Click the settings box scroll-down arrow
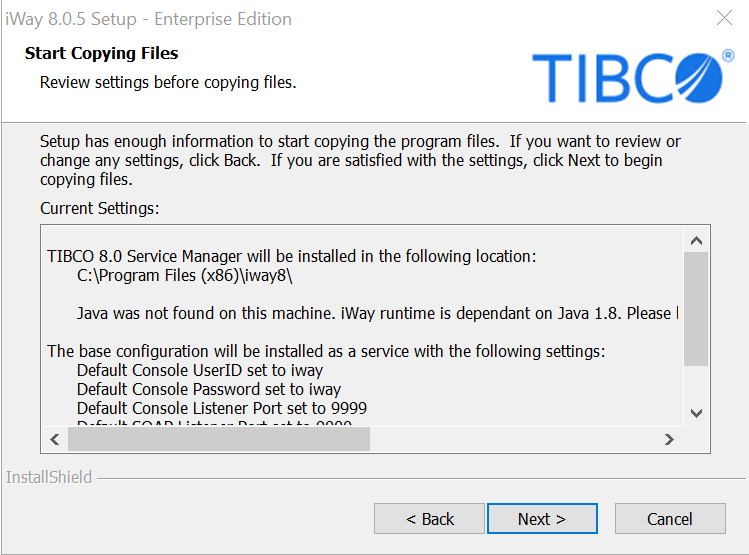 [696, 413]
